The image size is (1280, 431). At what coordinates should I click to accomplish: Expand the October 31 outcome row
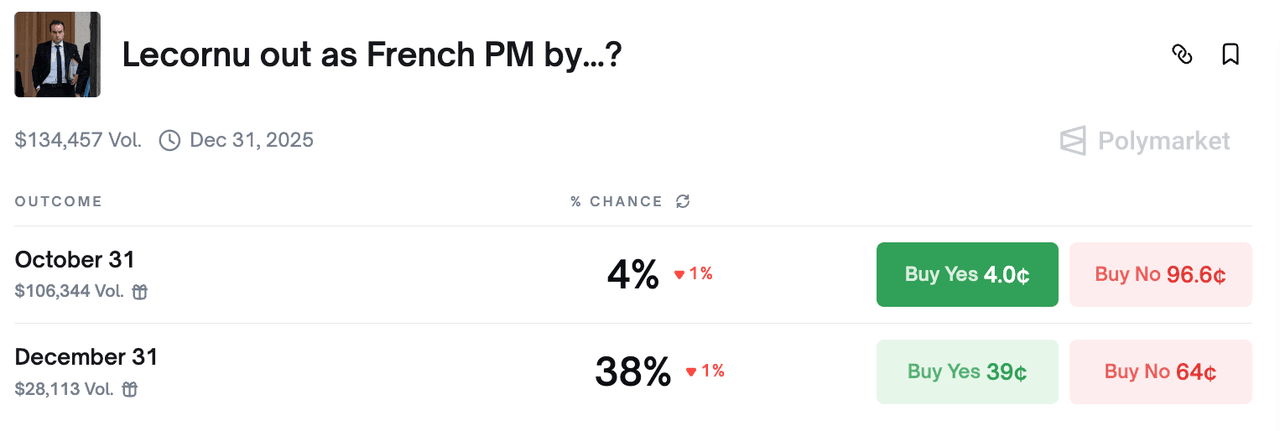click(75, 260)
